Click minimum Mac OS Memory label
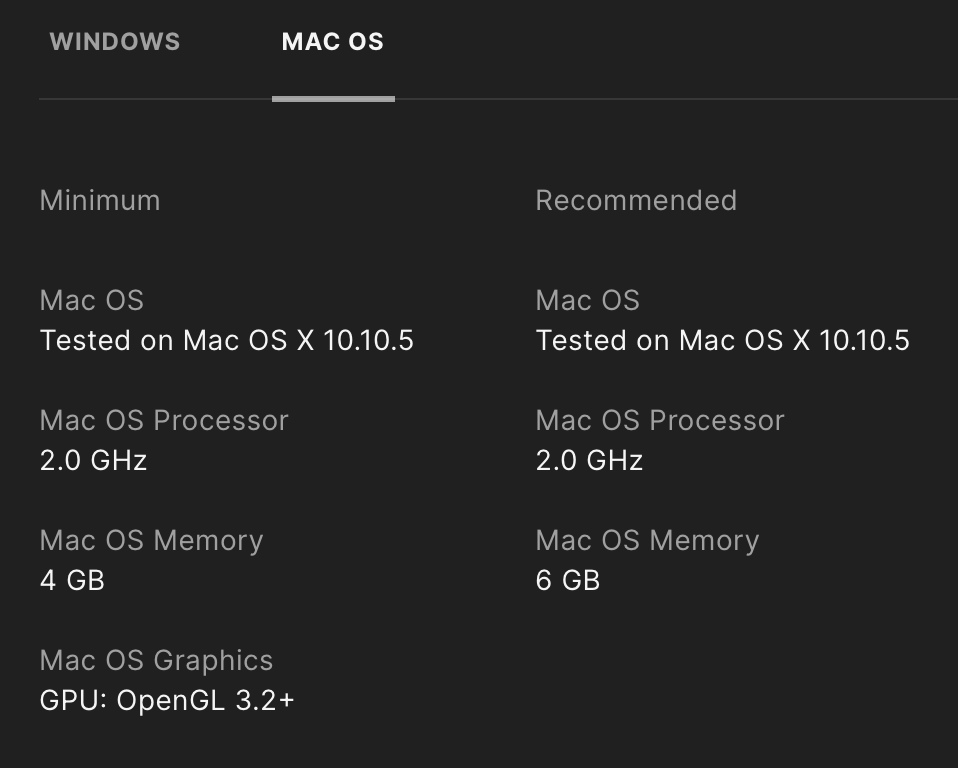Screen dimensions: 958x768 click(x=152, y=541)
